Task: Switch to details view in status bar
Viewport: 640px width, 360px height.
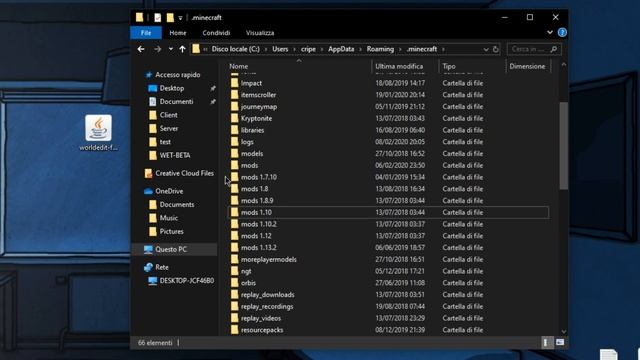Action: 546,342
